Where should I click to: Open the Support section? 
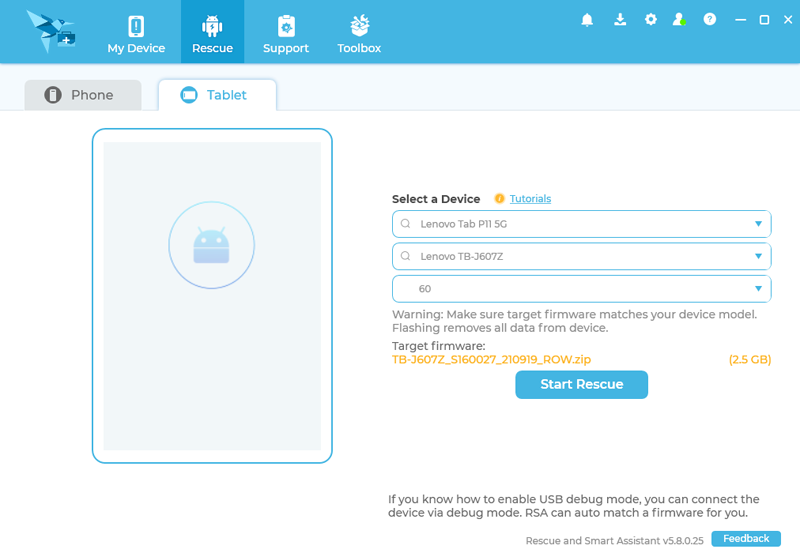coord(286,34)
